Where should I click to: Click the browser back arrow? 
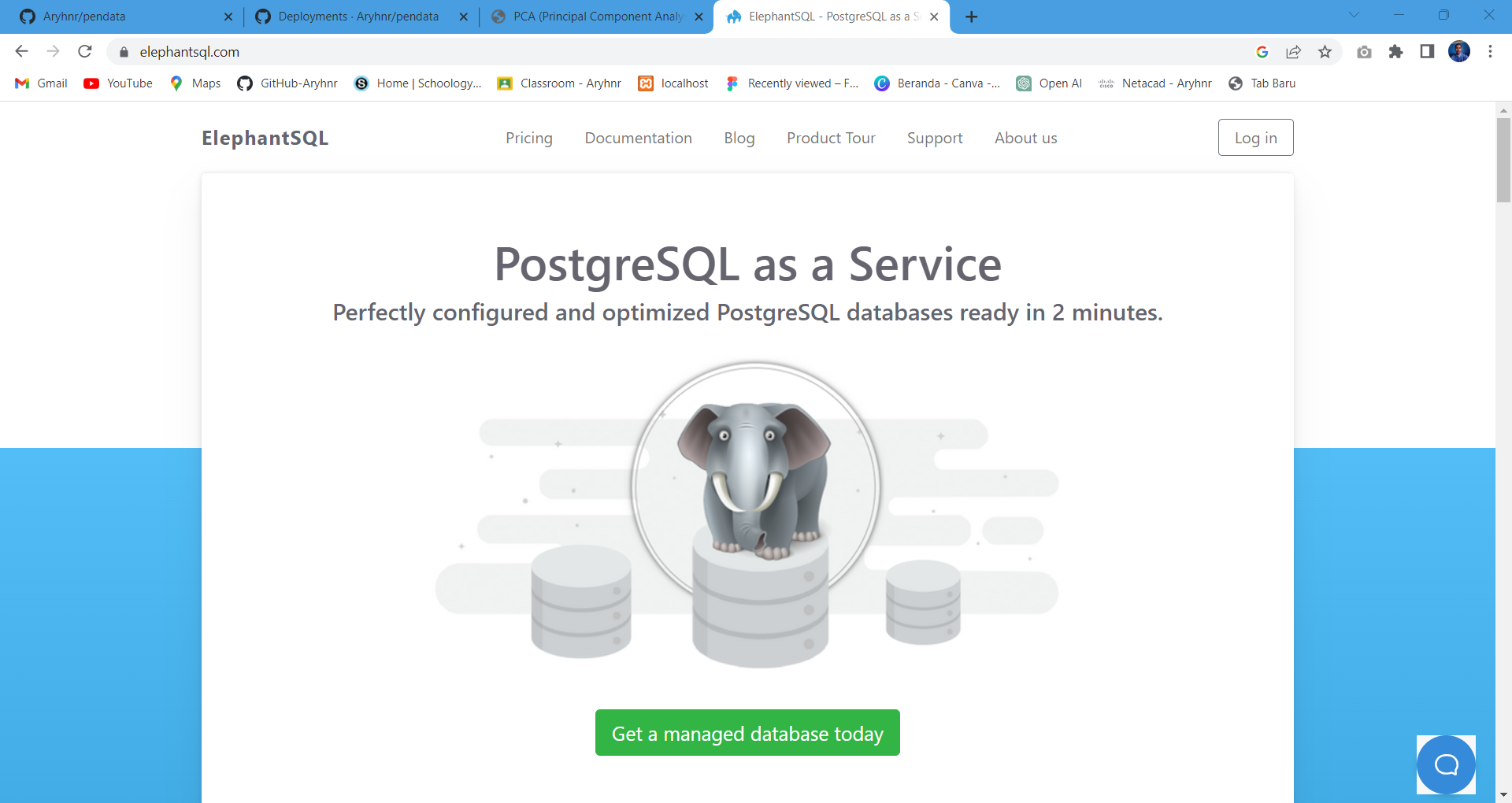[x=22, y=52]
